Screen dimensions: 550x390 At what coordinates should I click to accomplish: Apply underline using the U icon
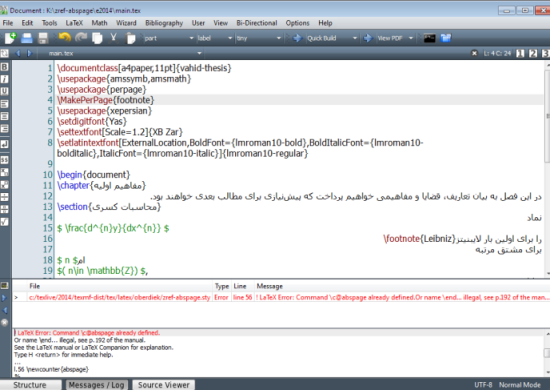pyautogui.click(x=5, y=91)
